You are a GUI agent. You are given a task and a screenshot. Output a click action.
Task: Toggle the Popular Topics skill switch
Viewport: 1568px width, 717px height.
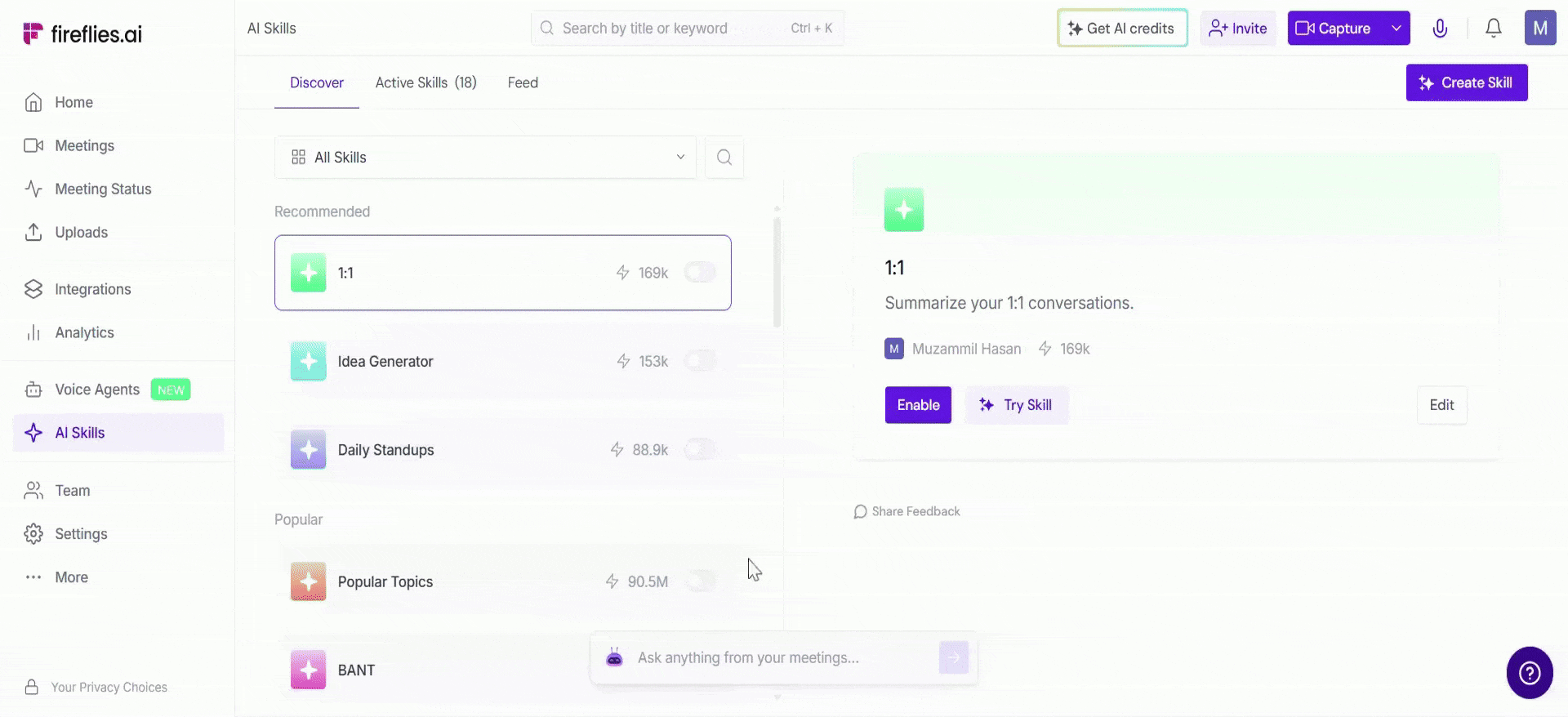point(700,581)
